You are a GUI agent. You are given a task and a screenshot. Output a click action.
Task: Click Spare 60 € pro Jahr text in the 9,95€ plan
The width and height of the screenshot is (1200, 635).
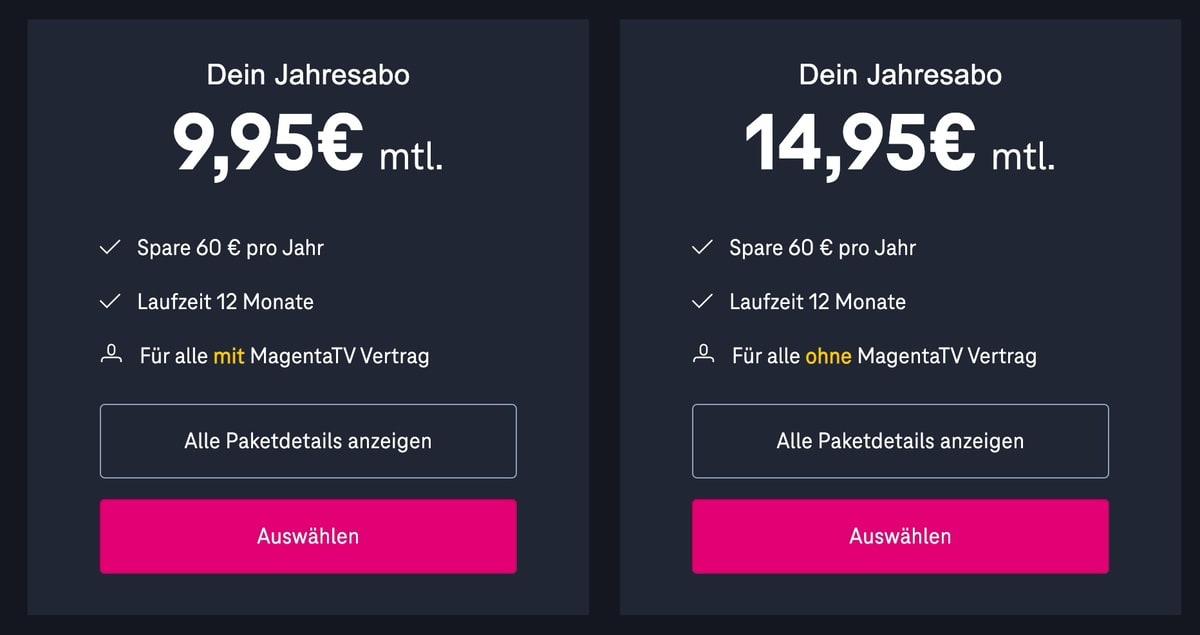[x=230, y=248]
